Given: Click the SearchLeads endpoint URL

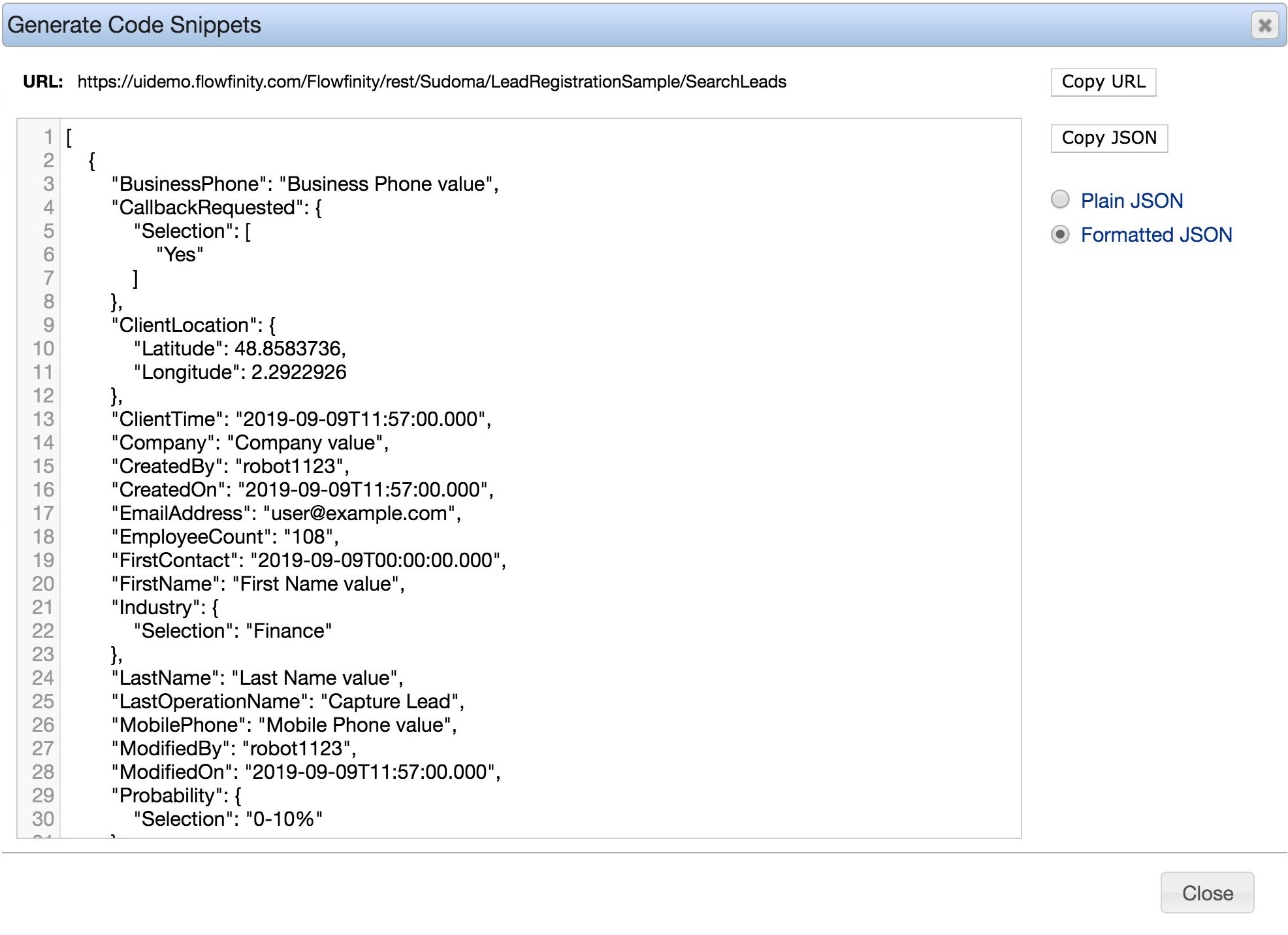Looking at the screenshot, I should point(431,82).
